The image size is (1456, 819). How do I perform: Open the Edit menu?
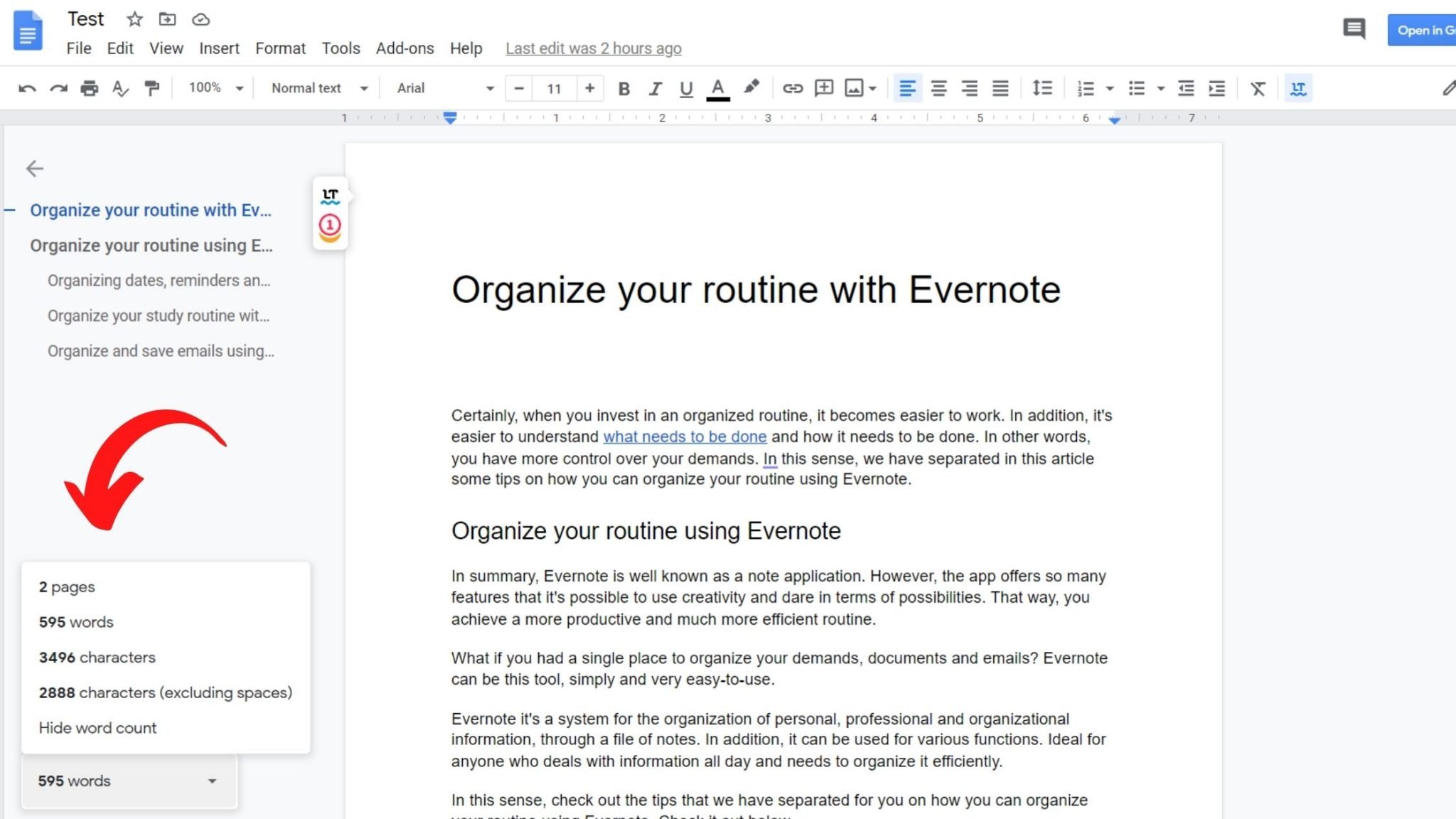click(x=120, y=48)
